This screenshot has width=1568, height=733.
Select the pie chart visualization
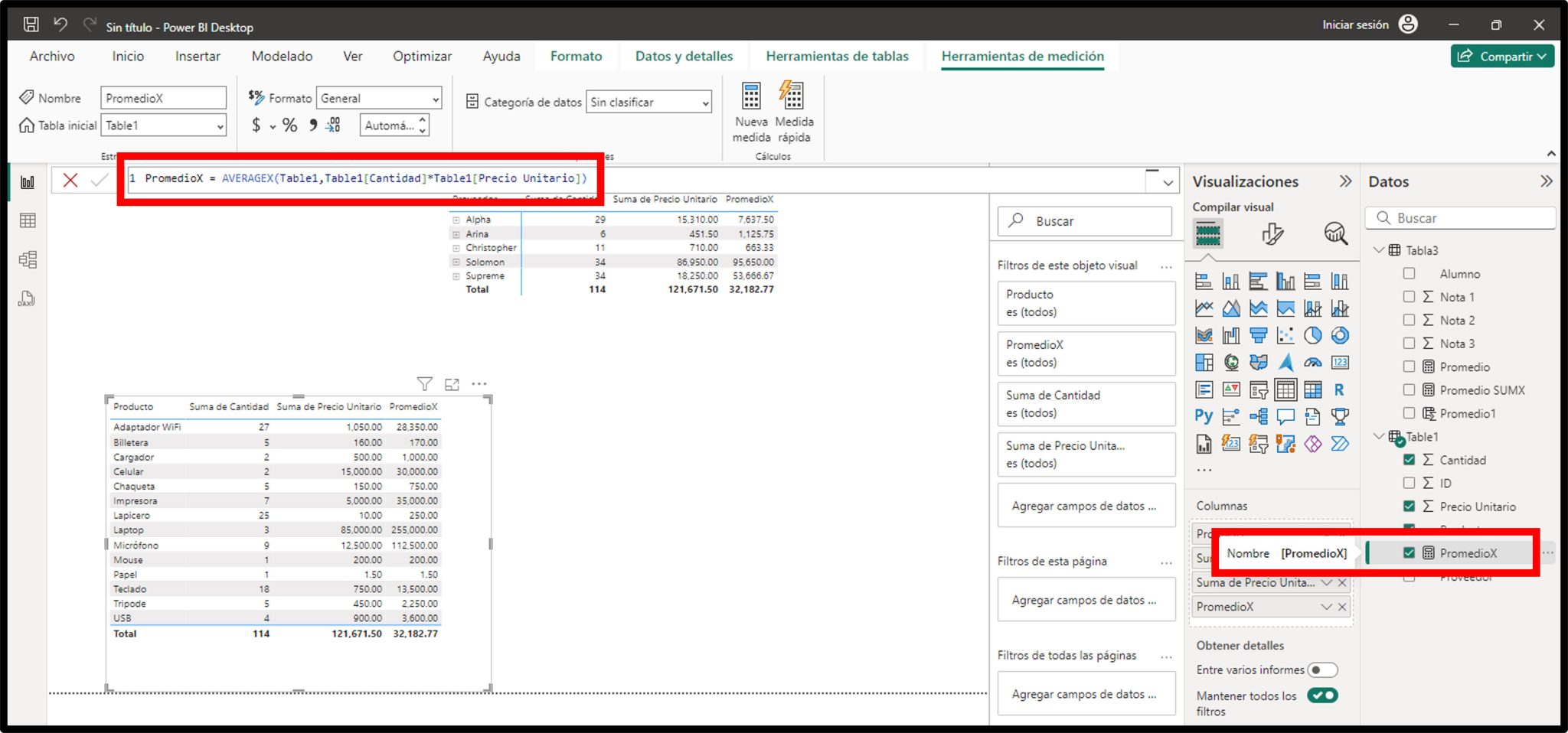[1314, 336]
